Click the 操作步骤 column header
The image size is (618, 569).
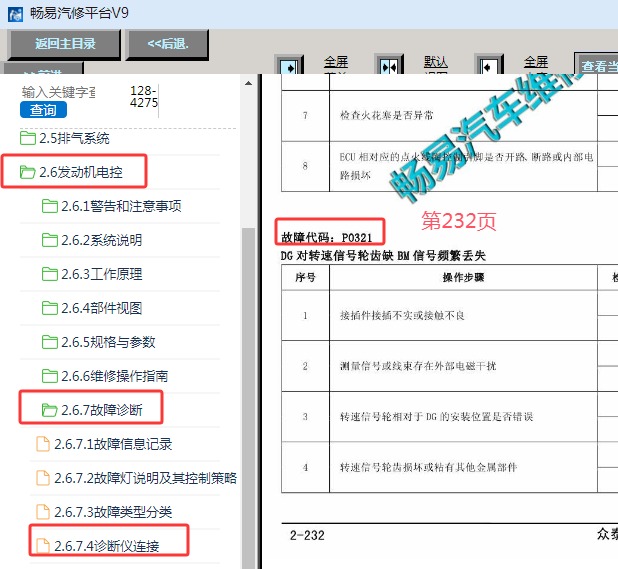click(464, 277)
